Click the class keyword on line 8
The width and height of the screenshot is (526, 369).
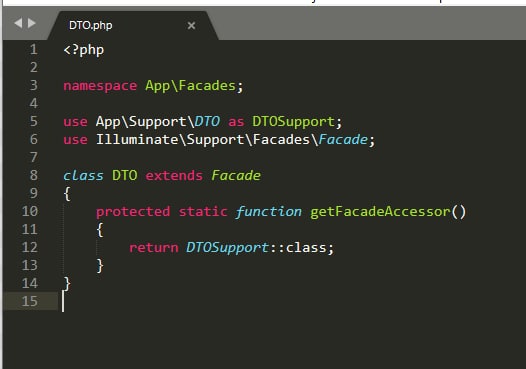(83, 175)
